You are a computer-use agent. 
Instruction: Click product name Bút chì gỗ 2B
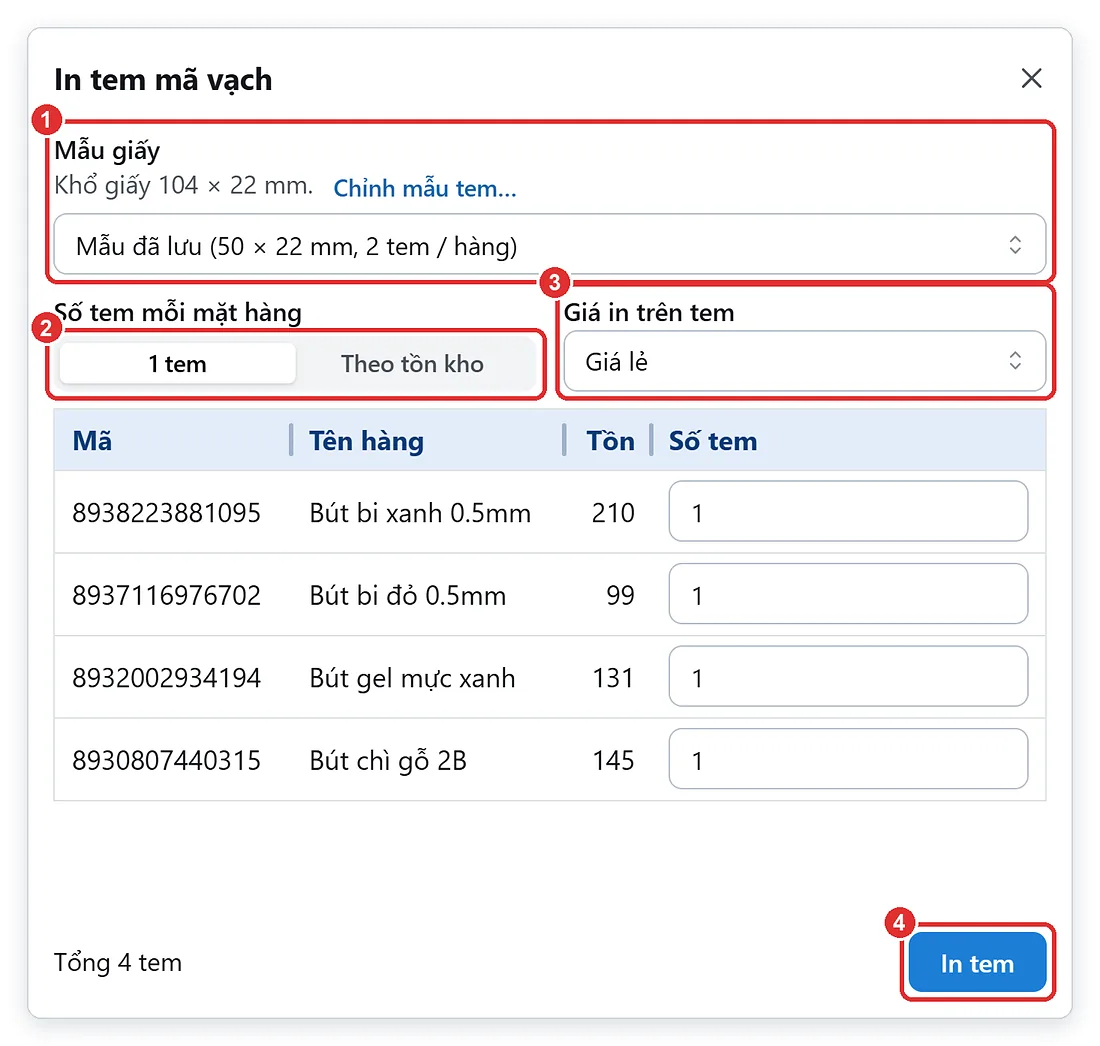click(x=388, y=761)
